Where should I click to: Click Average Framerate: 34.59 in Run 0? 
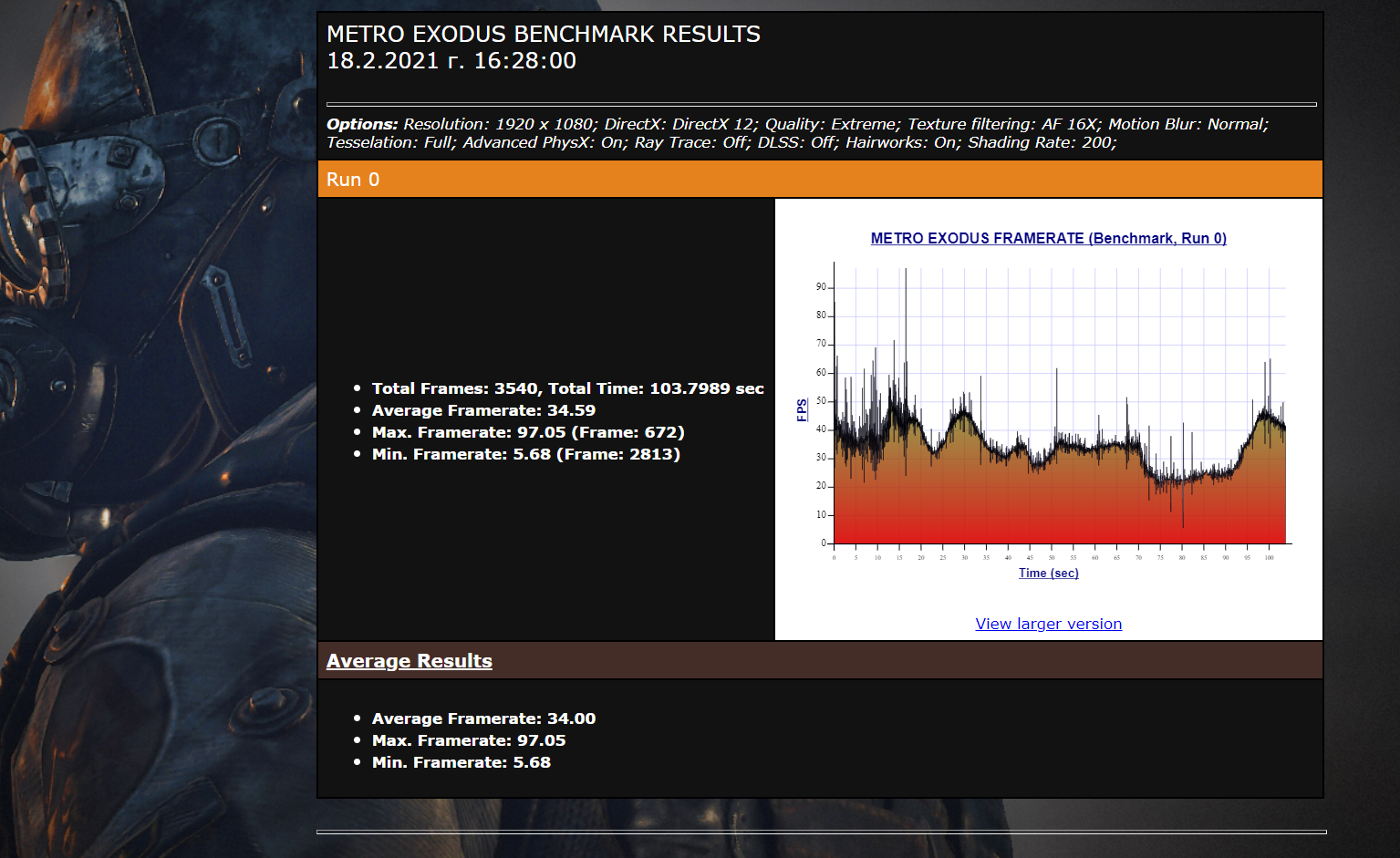click(x=483, y=410)
